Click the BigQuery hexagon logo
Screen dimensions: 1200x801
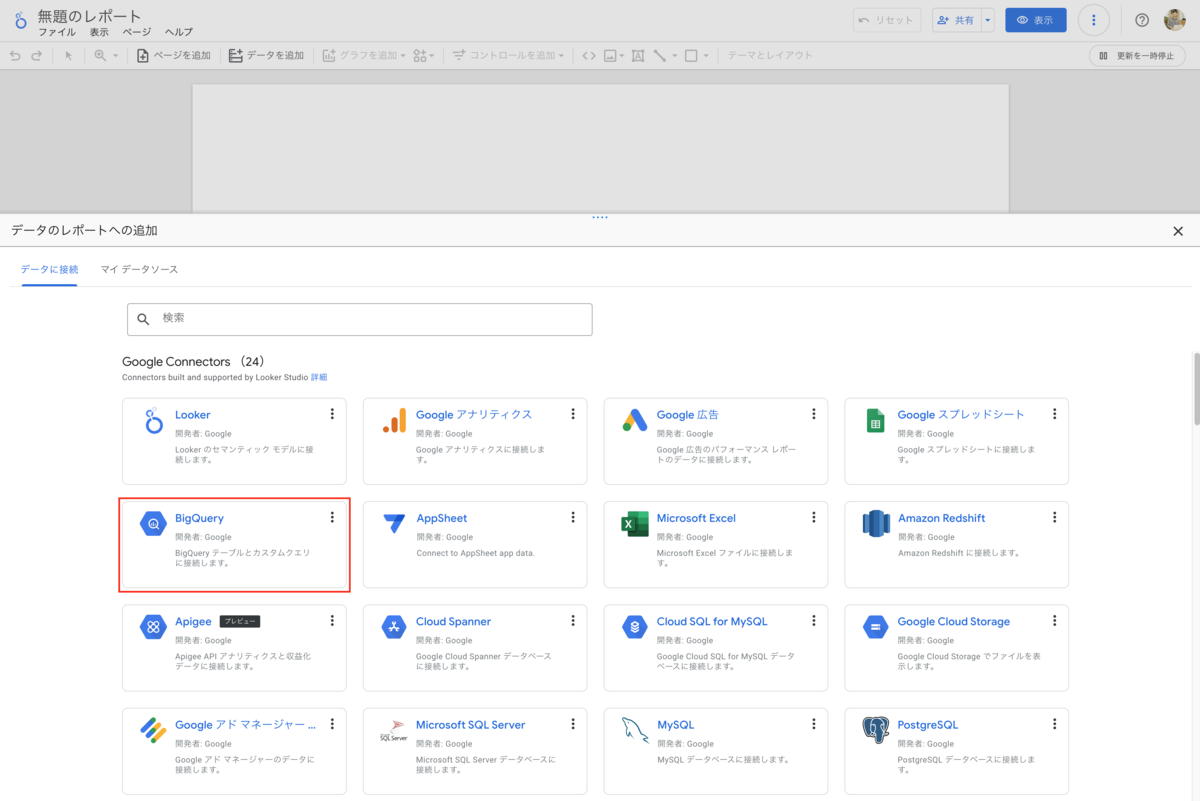153,524
